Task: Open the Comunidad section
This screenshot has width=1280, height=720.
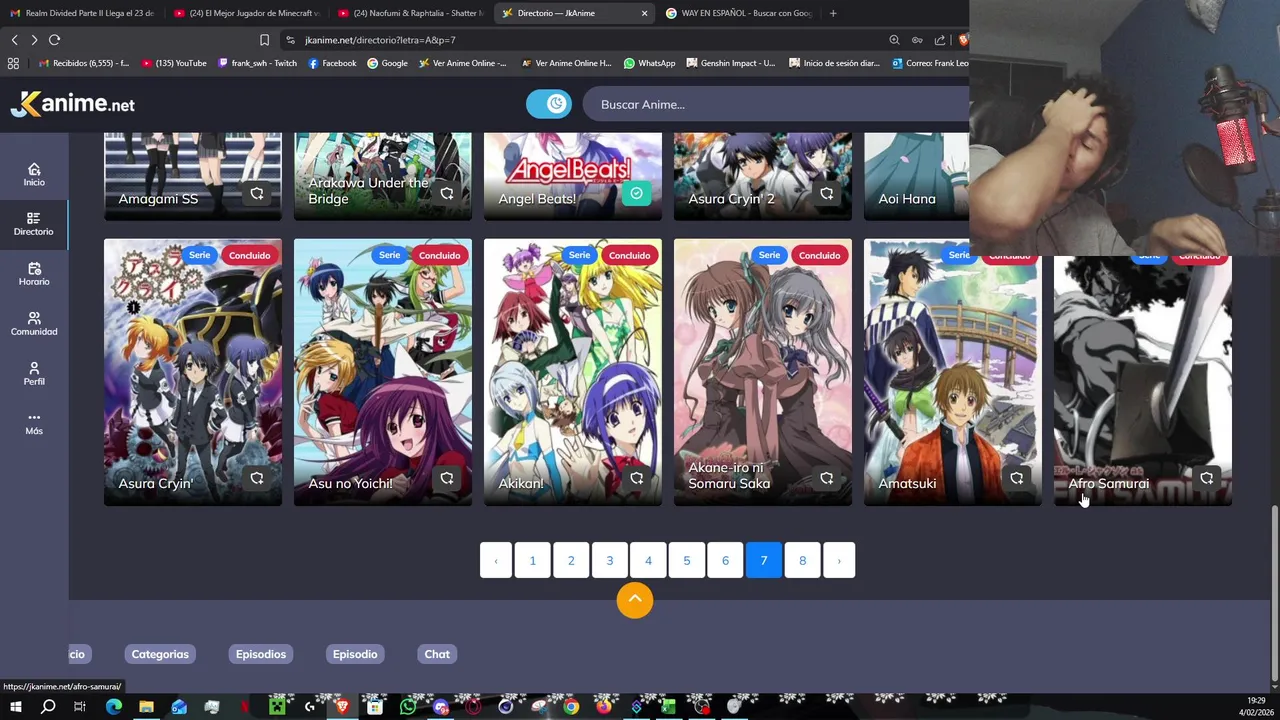Action: [x=34, y=324]
